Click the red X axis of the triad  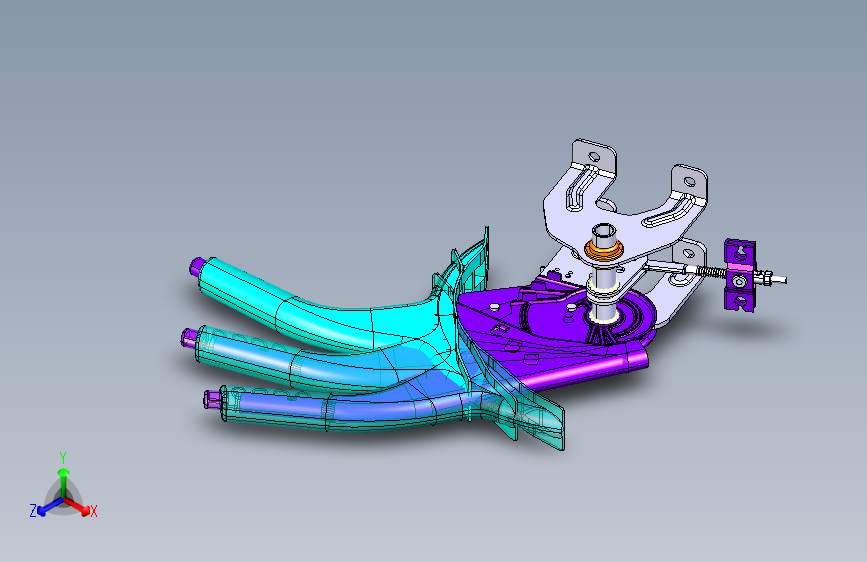pos(79,506)
